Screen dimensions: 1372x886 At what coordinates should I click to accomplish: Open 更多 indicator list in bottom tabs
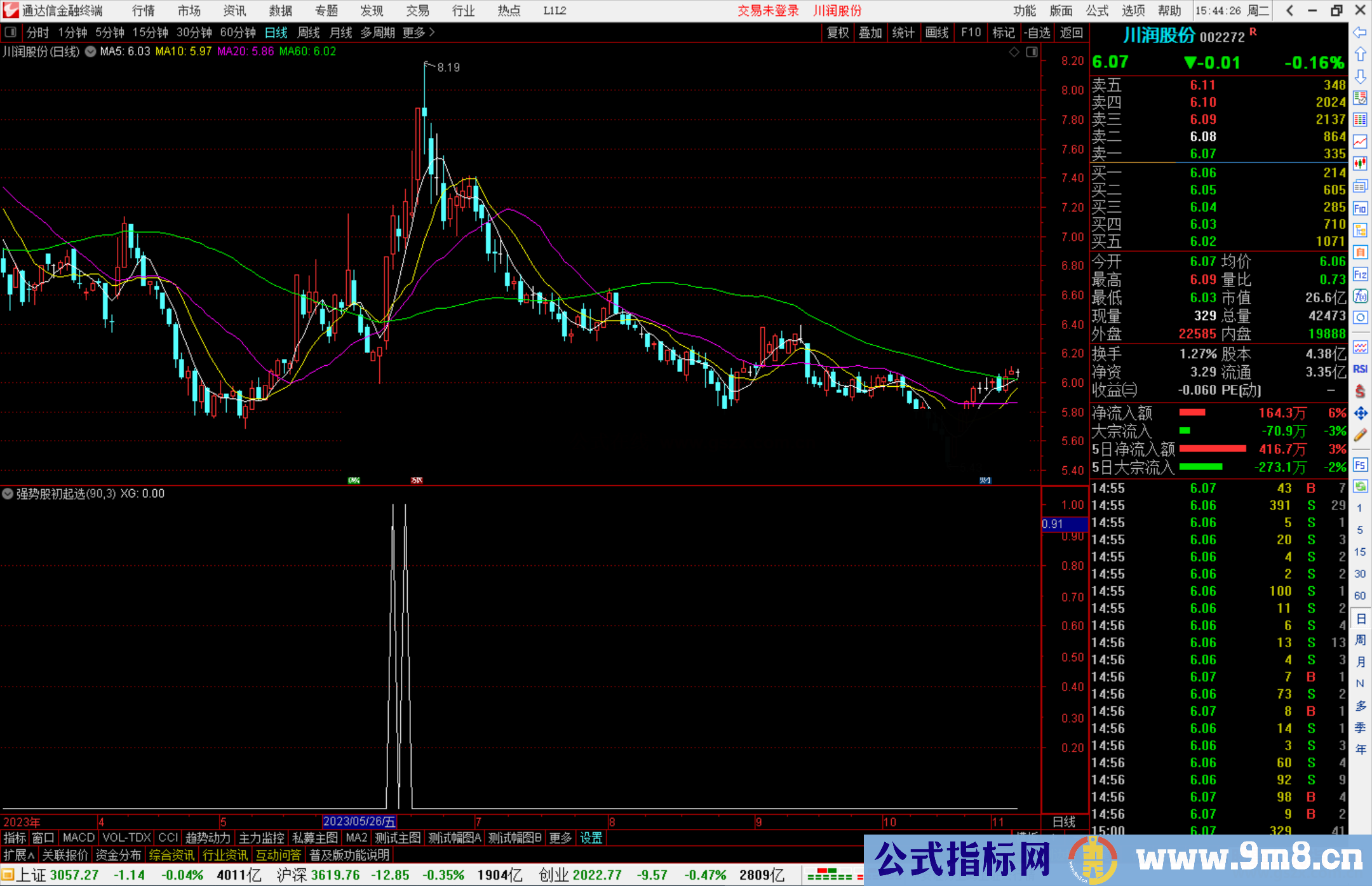click(560, 838)
